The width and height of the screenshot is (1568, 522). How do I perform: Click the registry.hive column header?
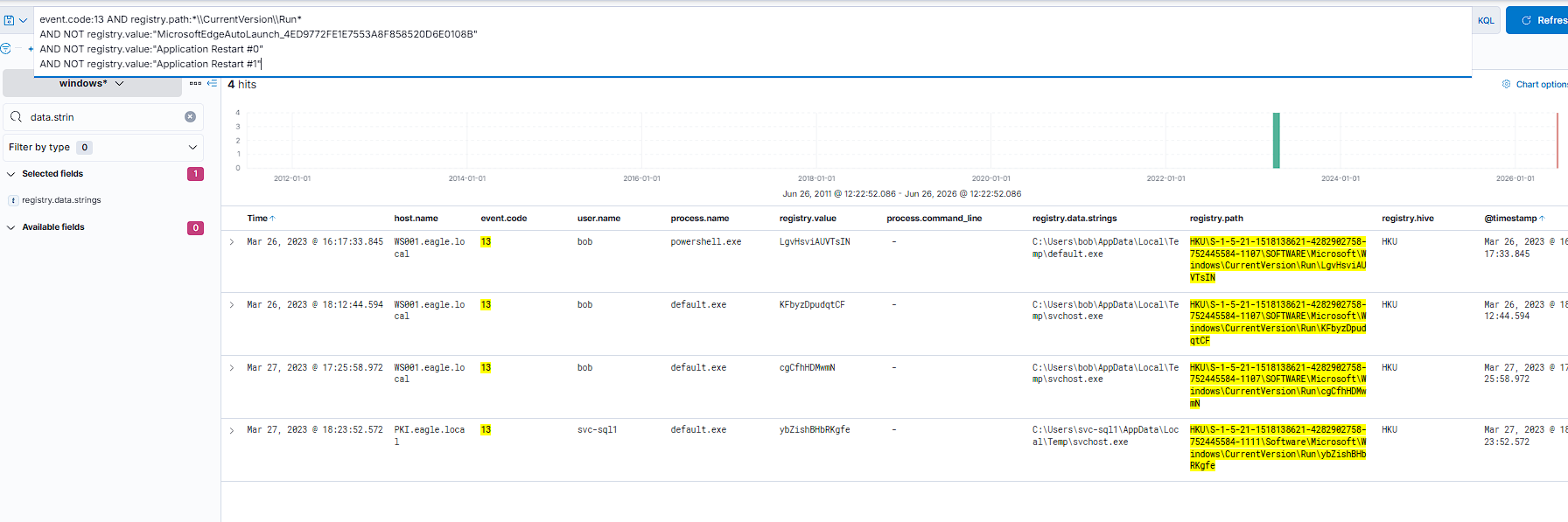click(1408, 219)
